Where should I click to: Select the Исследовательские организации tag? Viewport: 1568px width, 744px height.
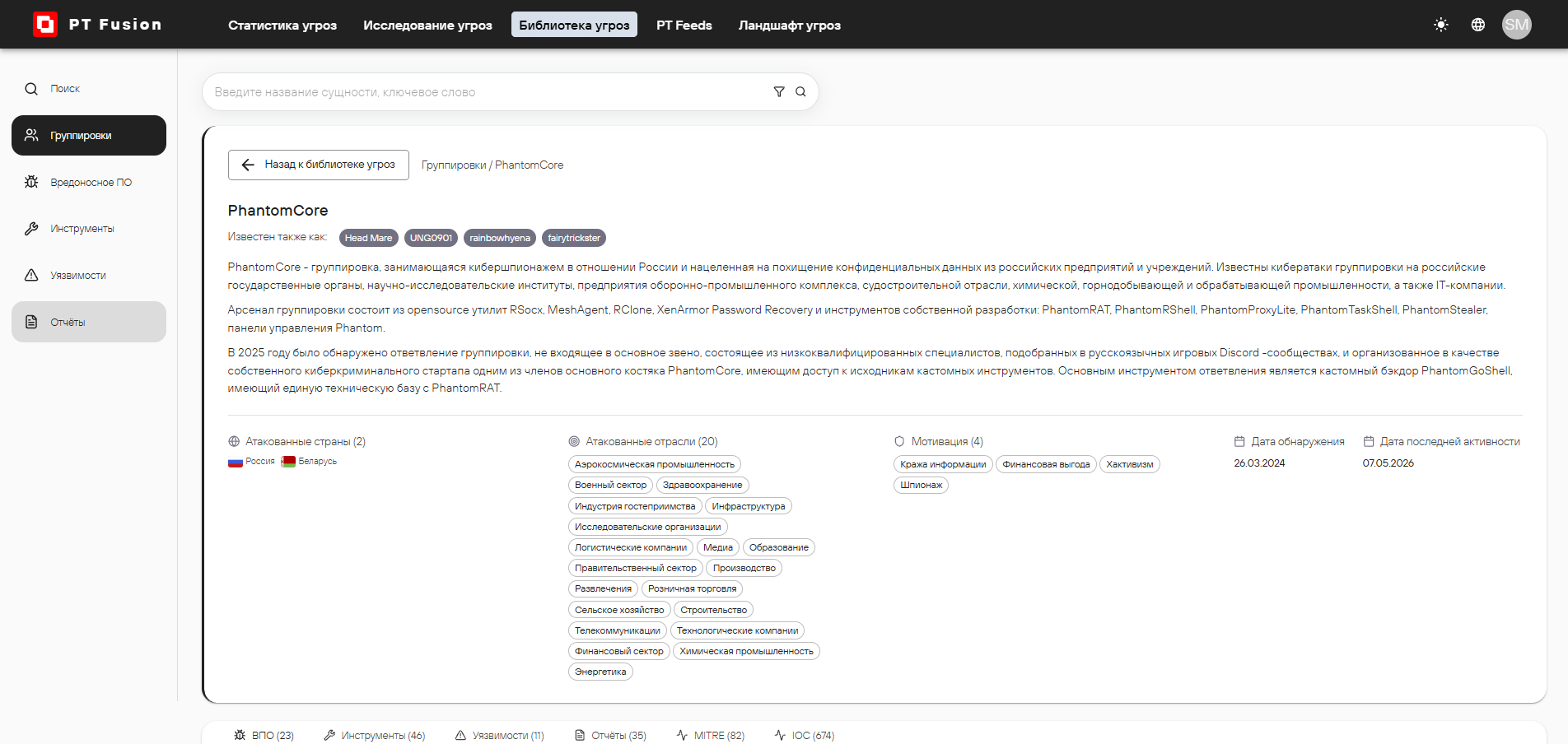648,527
